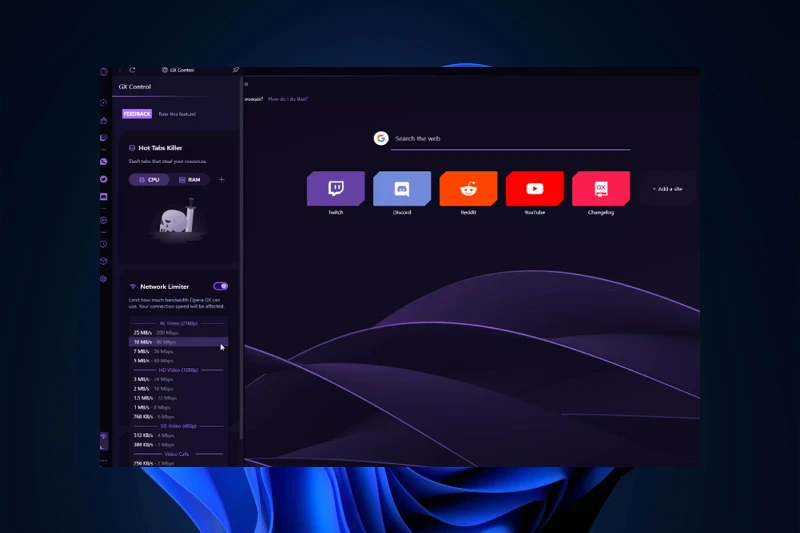Reload the GX Control panel
This screenshot has height=533, width=800.
(132, 70)
